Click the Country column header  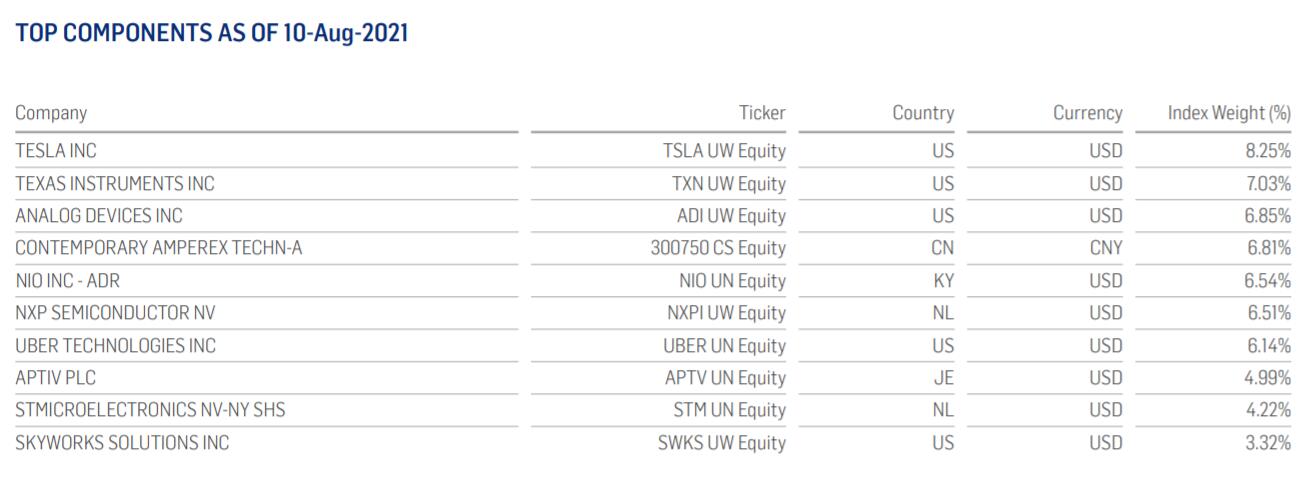[x=923, y=114]
